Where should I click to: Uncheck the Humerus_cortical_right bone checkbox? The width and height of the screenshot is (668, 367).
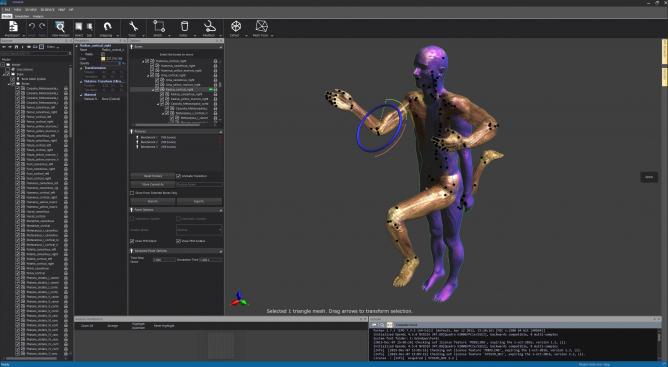[147, 61]
